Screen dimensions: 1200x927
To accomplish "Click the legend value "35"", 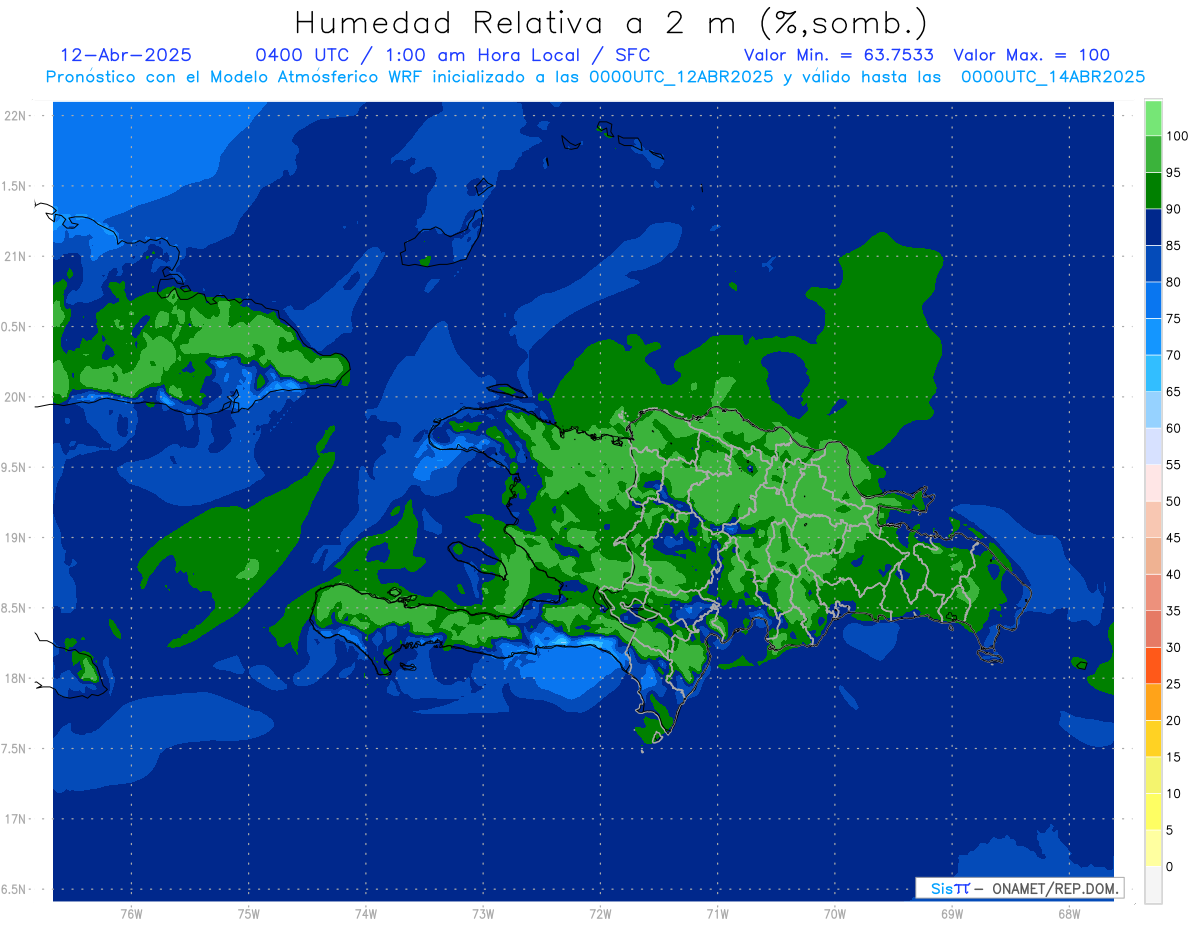I will (1173, 611).
